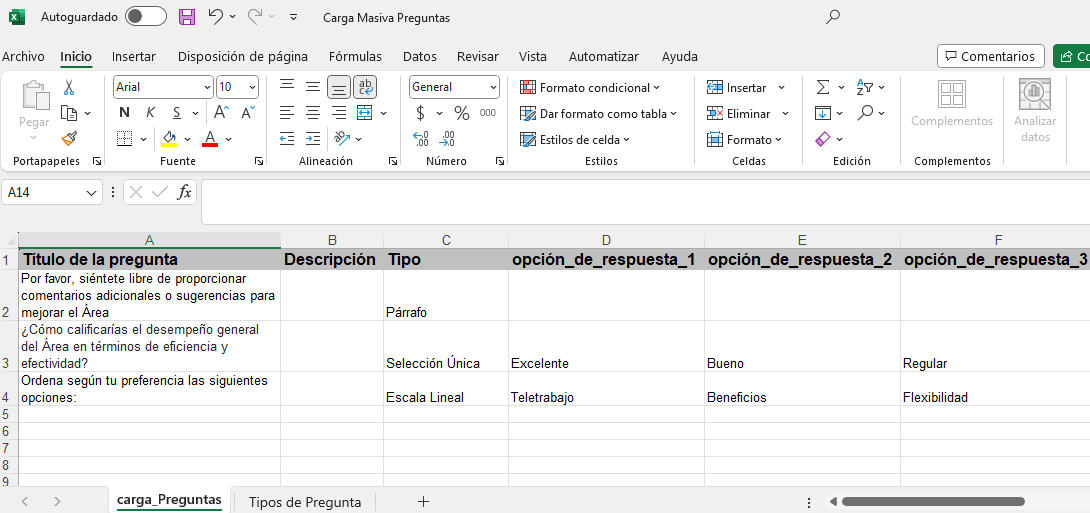
Task: Click the Merge and Center icon
Action: point(364,113)
